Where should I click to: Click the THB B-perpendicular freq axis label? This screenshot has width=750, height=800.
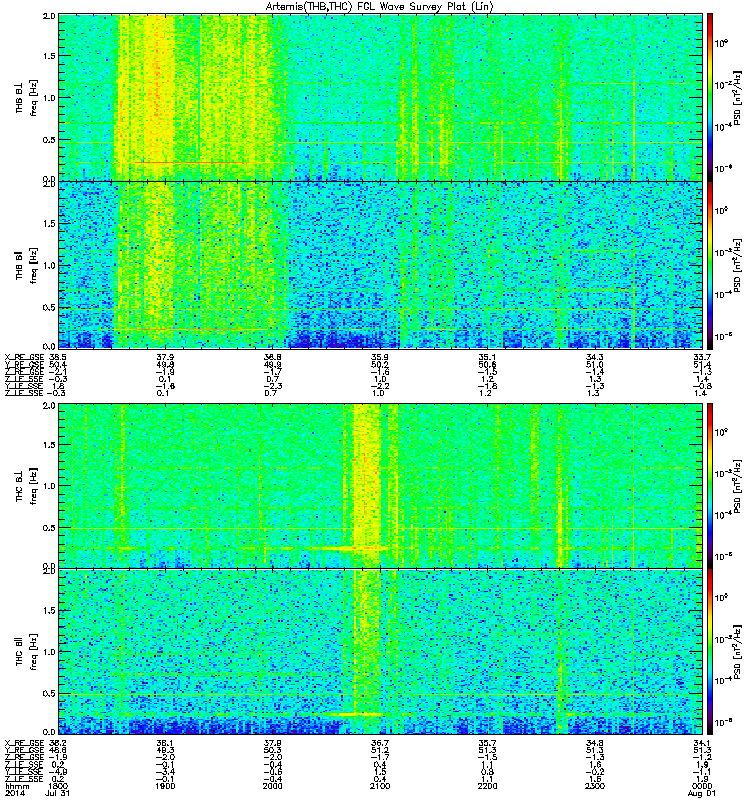[27, 97]
